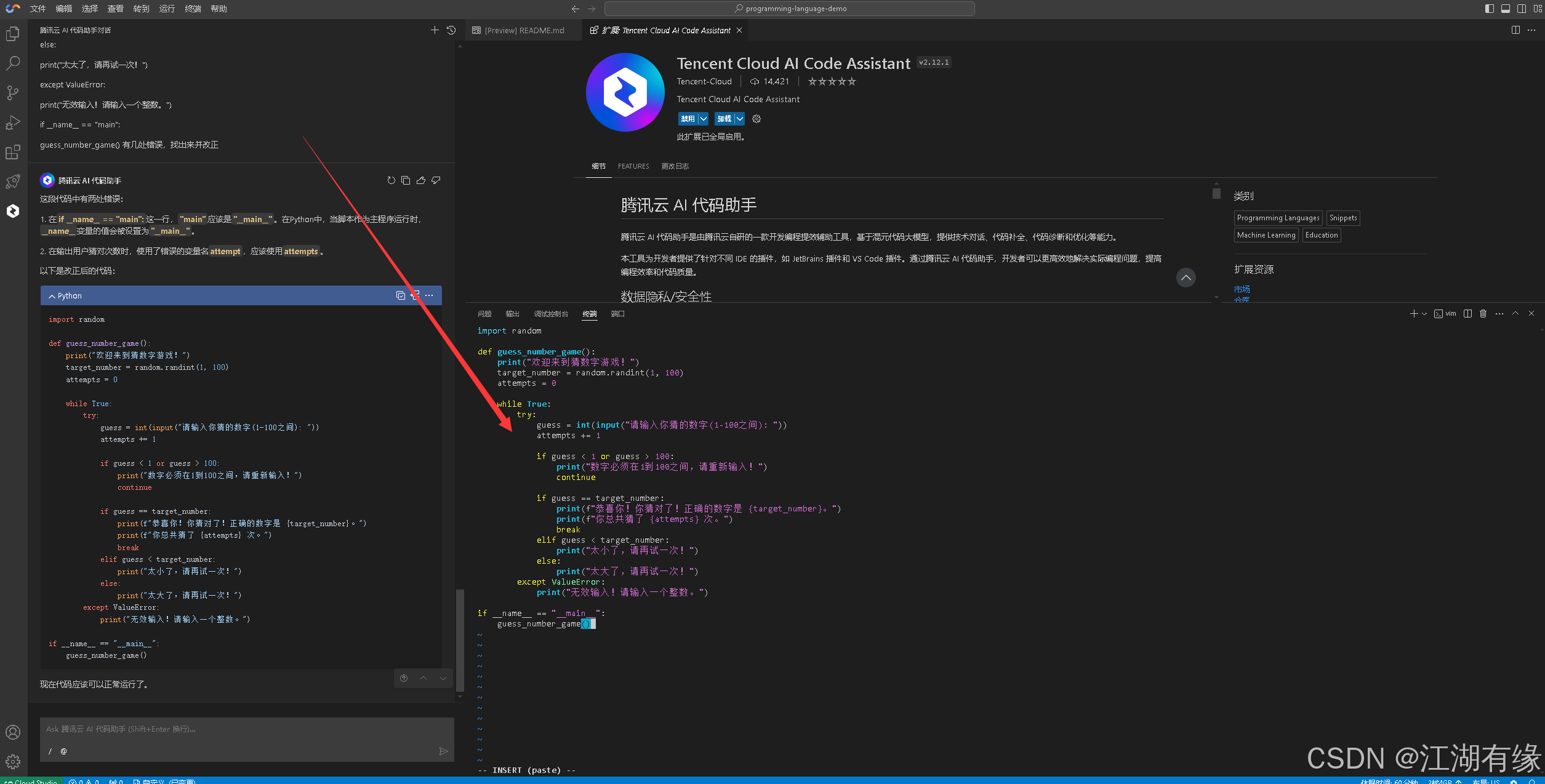This screenshot has width=1545, height=784.
Task: Send the chat message
Action: click(x=443, y=751)
